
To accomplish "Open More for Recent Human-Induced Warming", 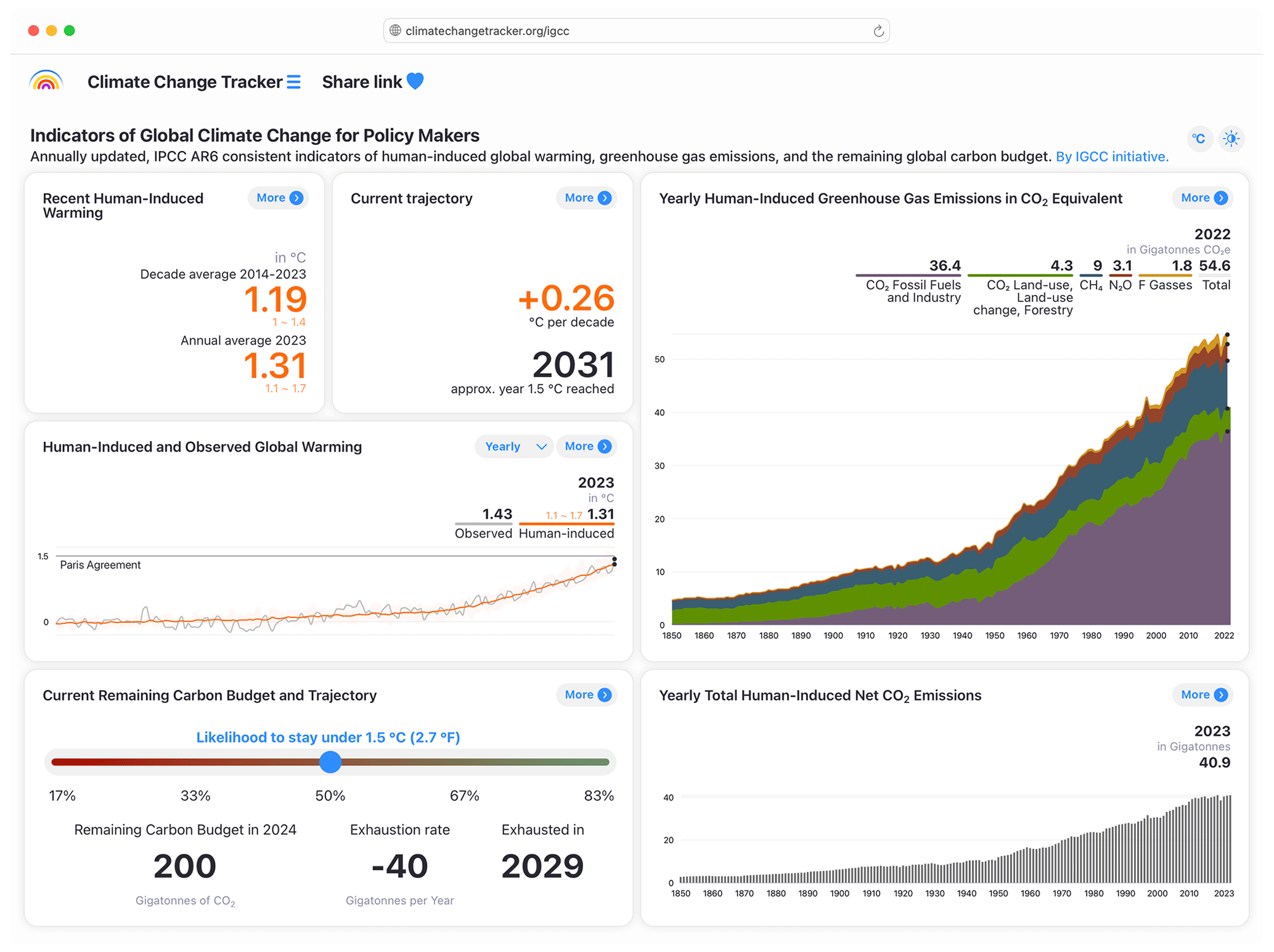I will [x=279, y=198].
